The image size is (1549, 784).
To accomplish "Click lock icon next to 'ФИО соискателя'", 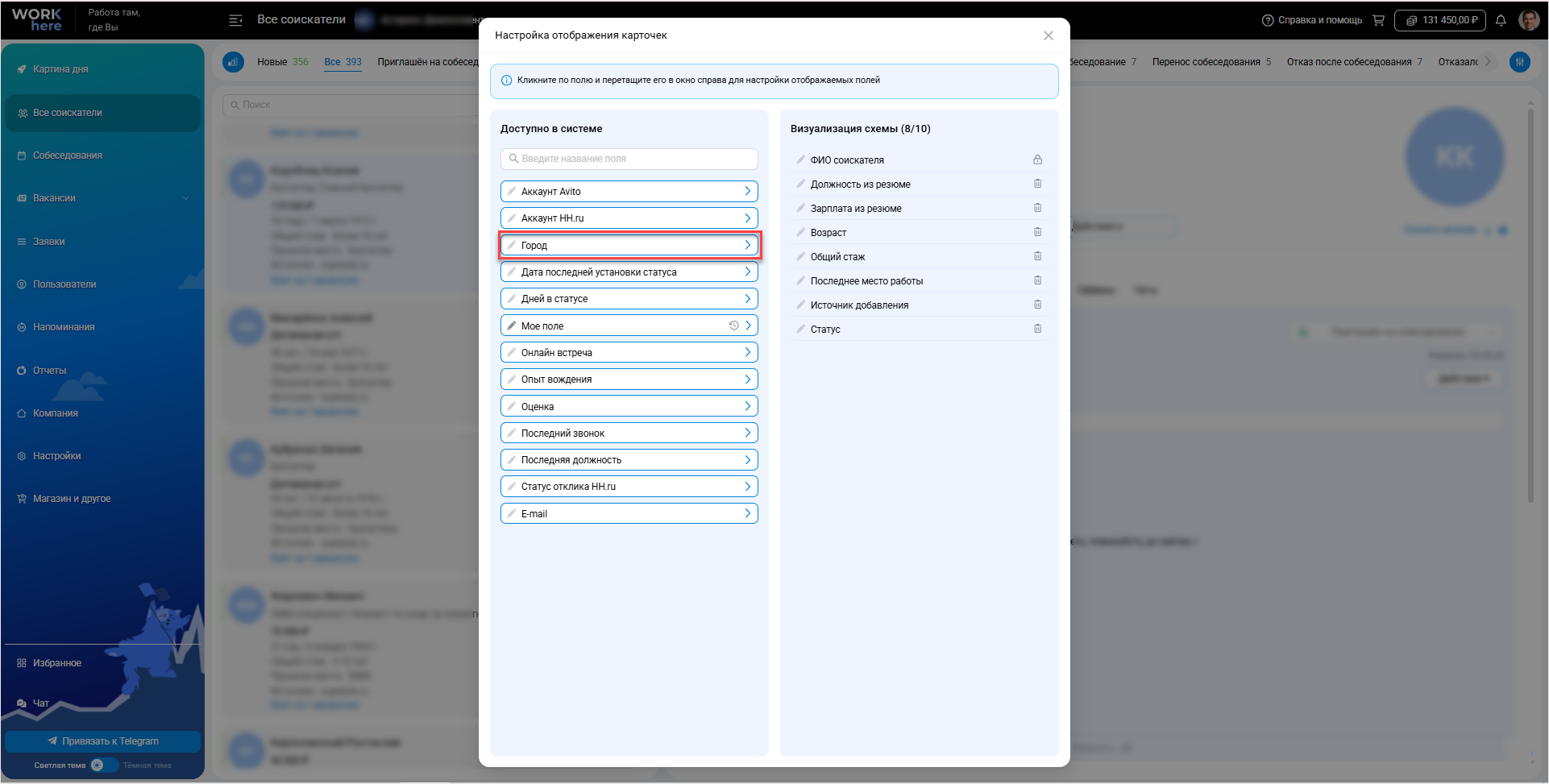I will coord(1037,160).
